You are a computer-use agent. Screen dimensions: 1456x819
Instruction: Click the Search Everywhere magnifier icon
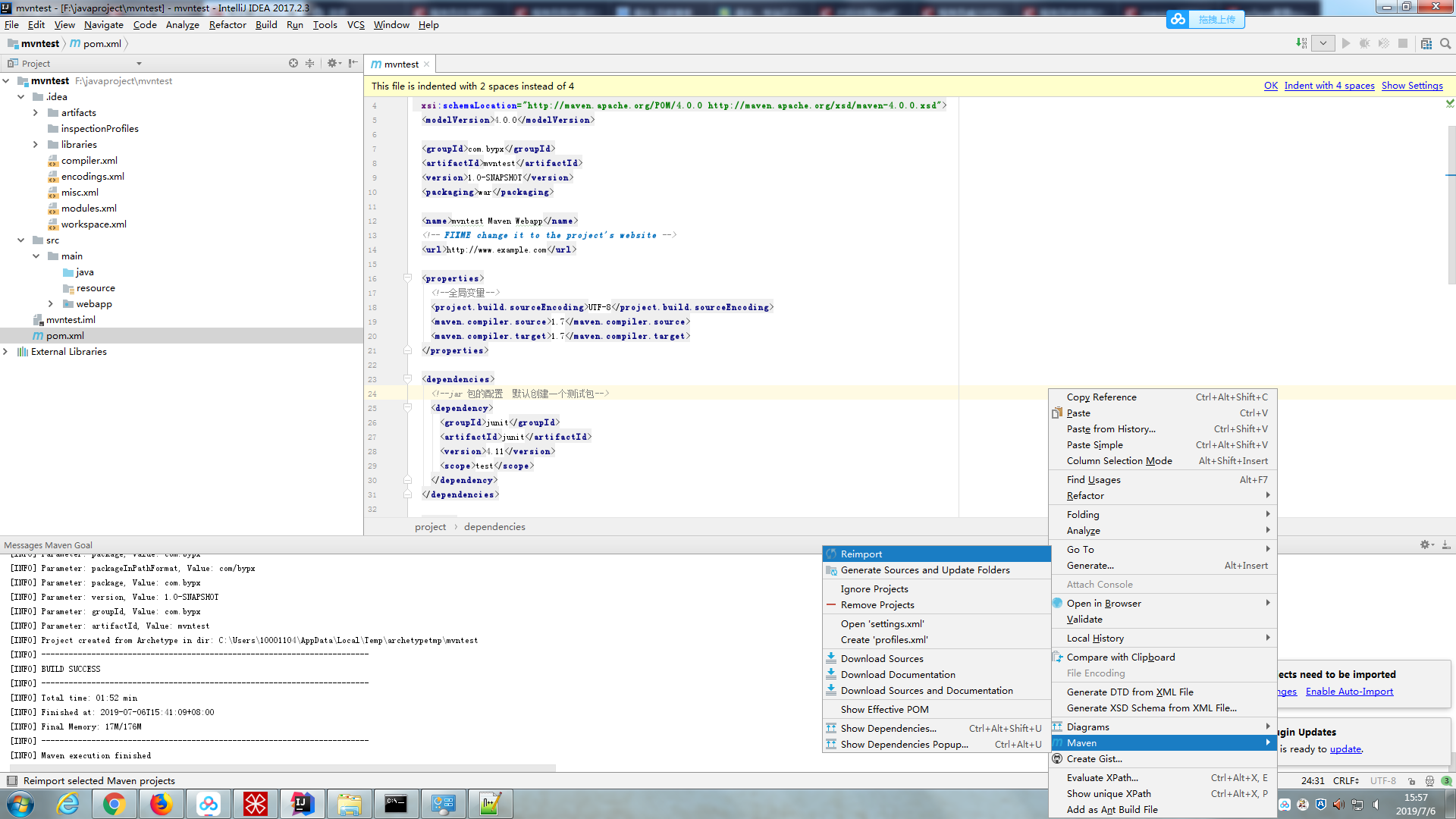(x=1445, y=43)
